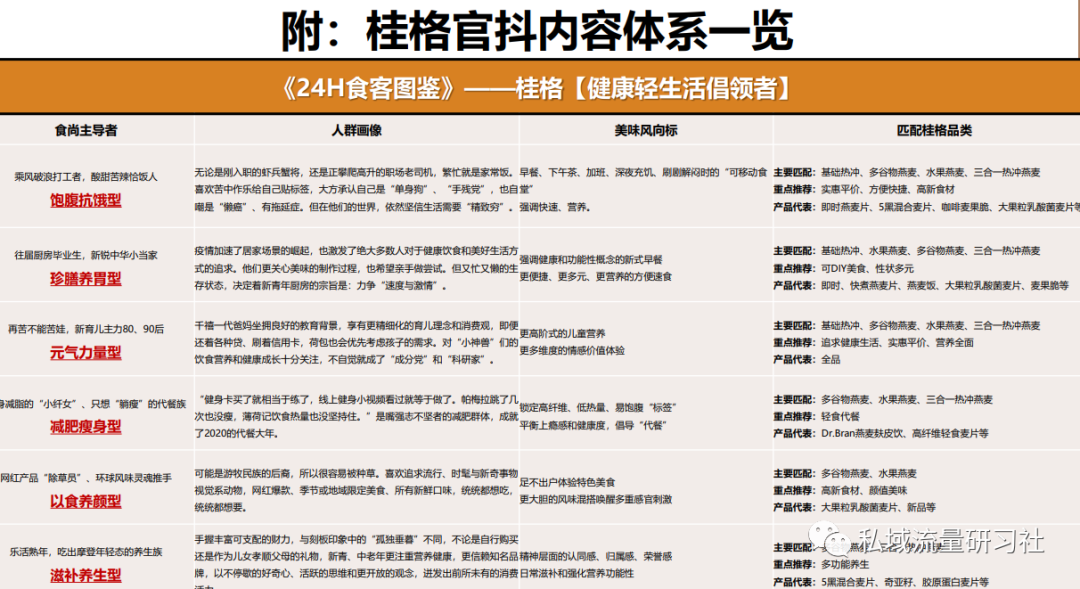The width and height of the screenshot is (1080, 589).
Task: Click the 重点推荐 line starting "追求健康生活"
Action: coord(873,342)
